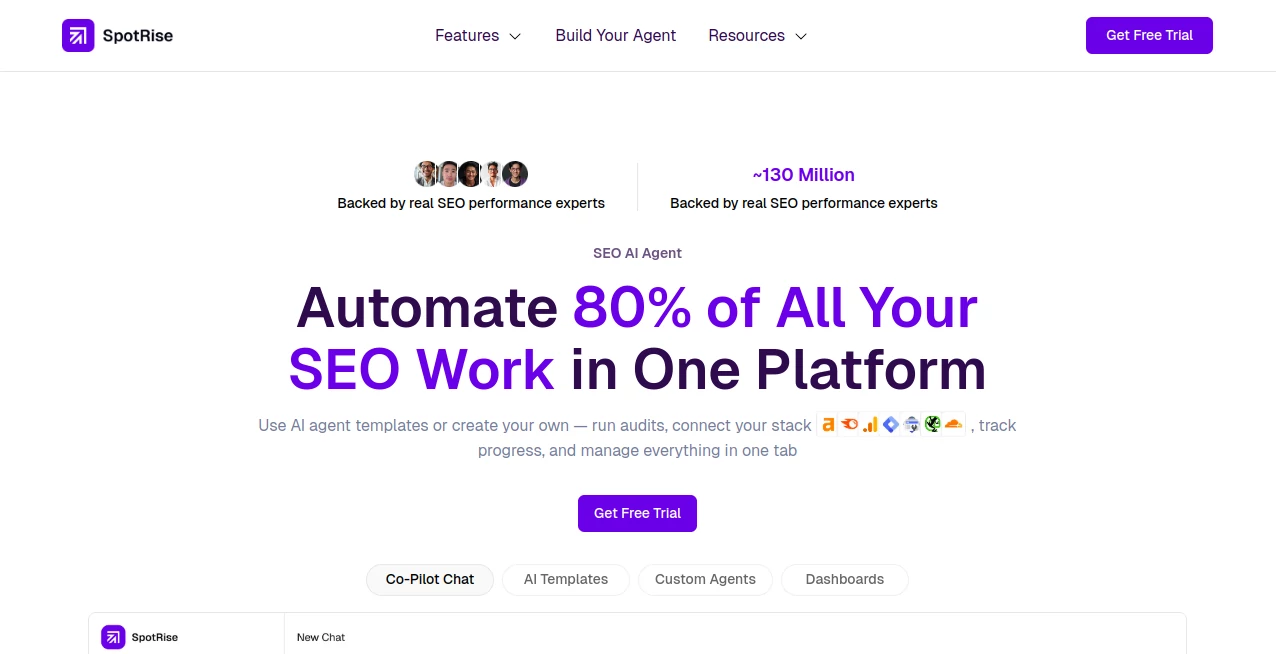Expand the Resources menu
Viewport: 1276px width, 654px height.
(x=746, y=35)
